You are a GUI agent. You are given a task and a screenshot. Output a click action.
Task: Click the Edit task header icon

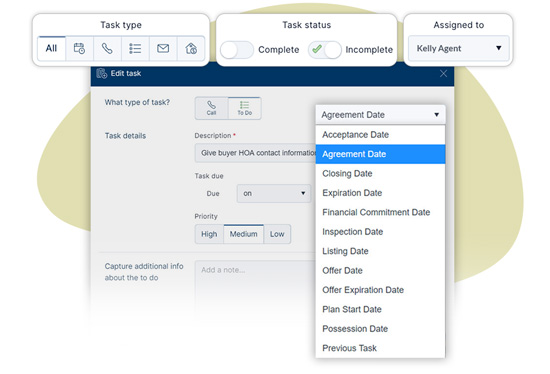(102, 73)
